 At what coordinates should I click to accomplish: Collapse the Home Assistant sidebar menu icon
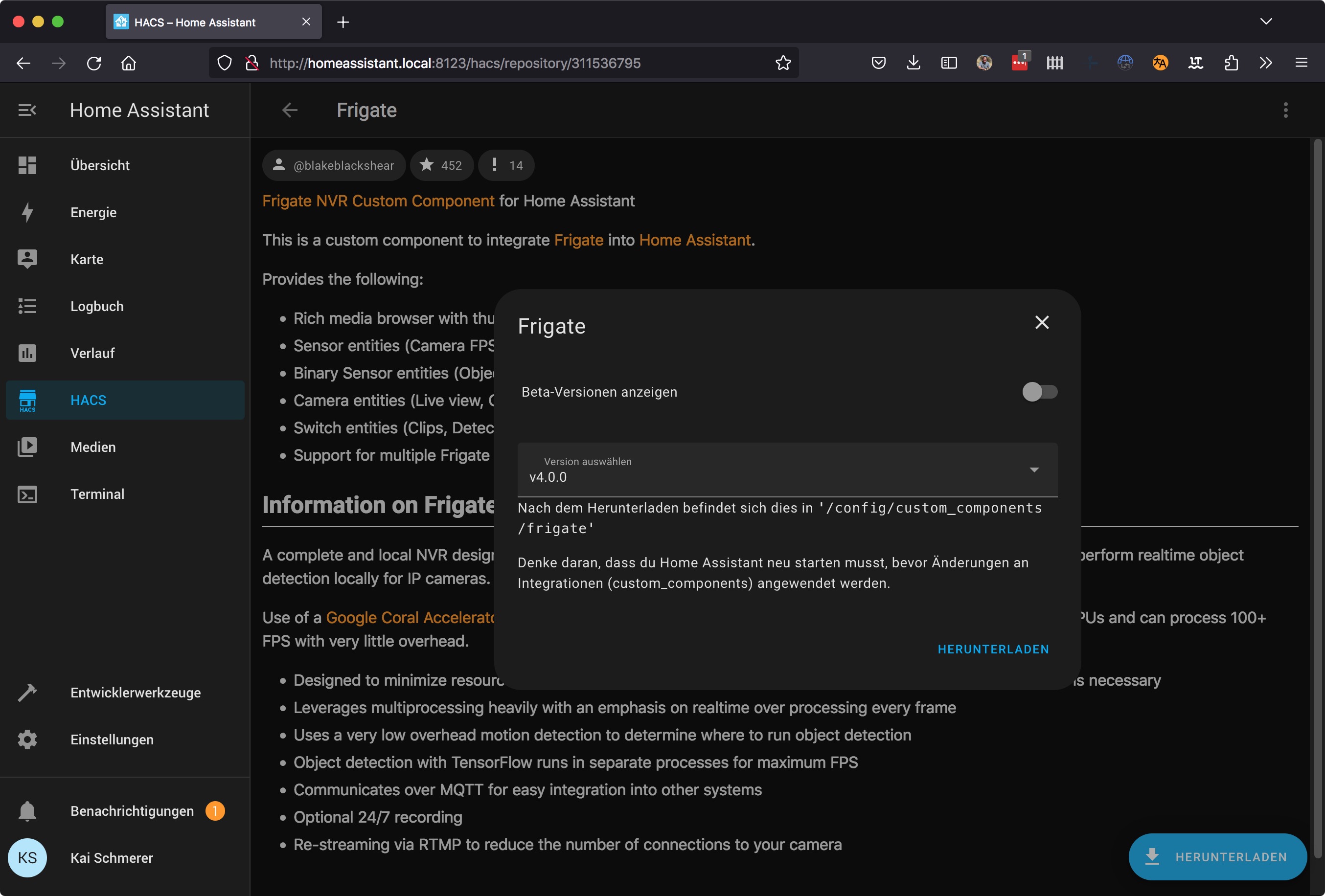pyautogui.click(x=27, y=110)
